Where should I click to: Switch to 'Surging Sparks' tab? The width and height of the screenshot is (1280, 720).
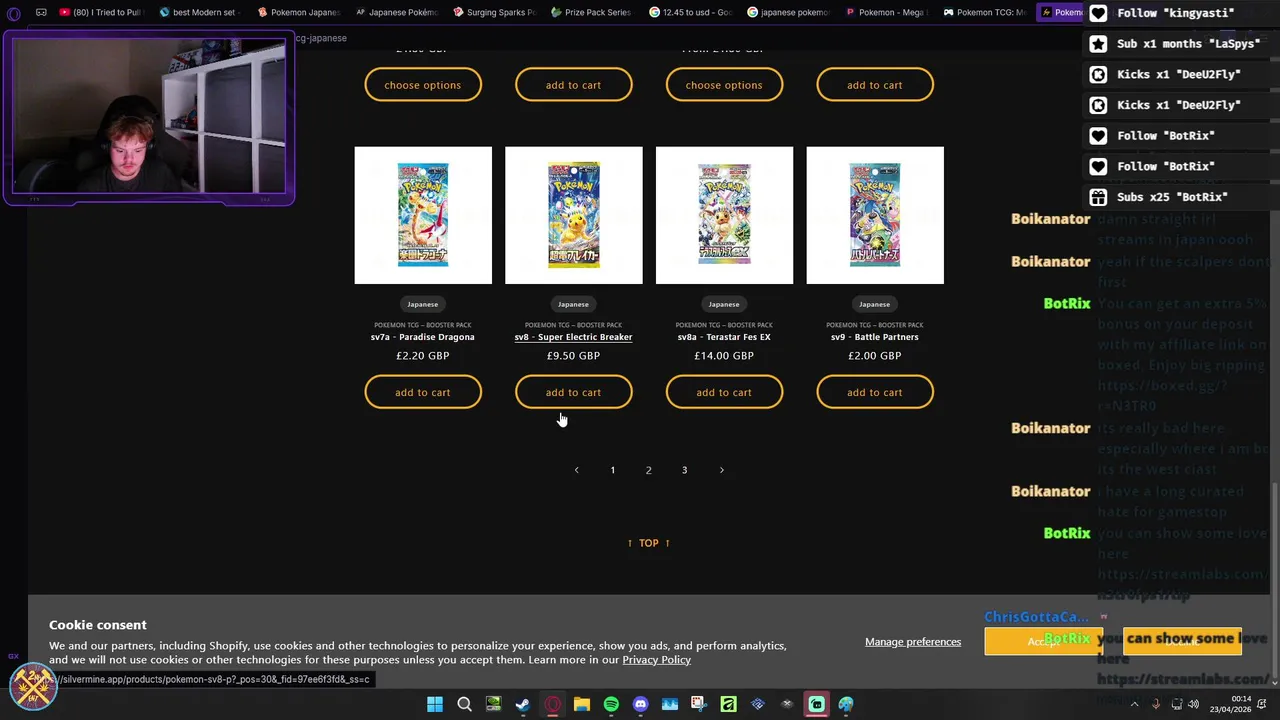[494, 13]
